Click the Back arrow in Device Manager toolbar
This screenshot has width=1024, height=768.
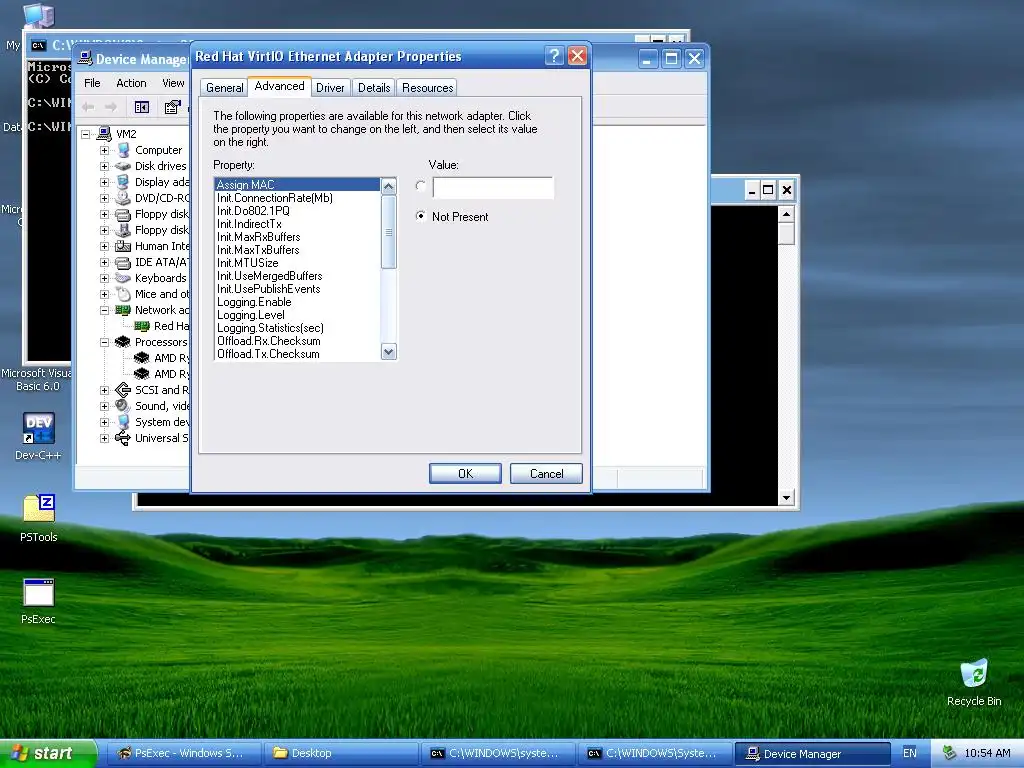[x=88, y=106]
